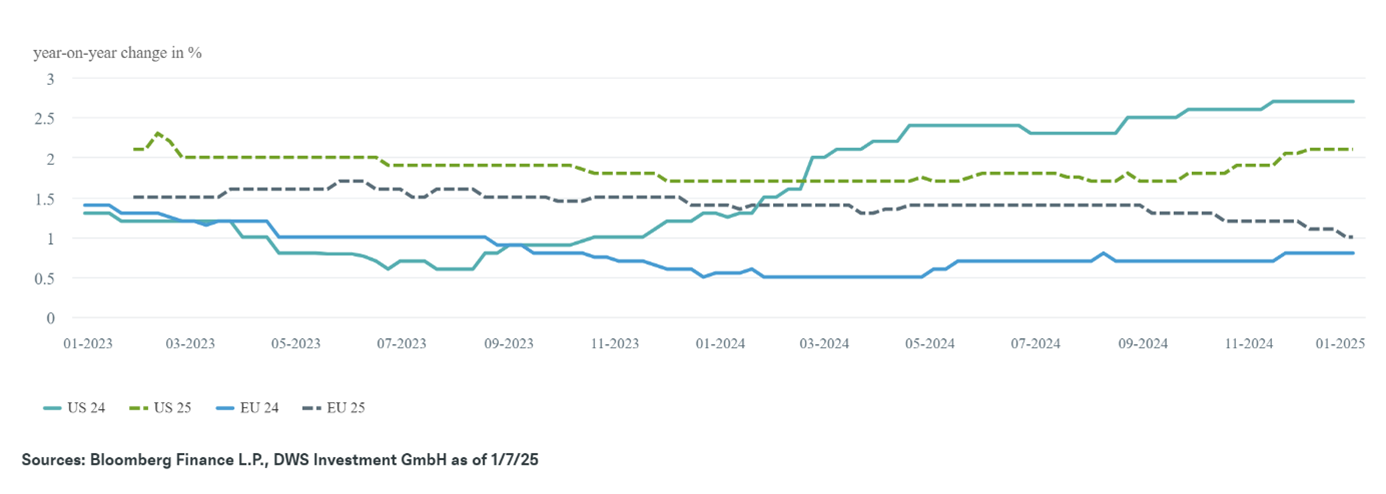The image size is (1386, 494).
Task: Toggle the EU 24 legend entry
Action: [x=253, y=407]
